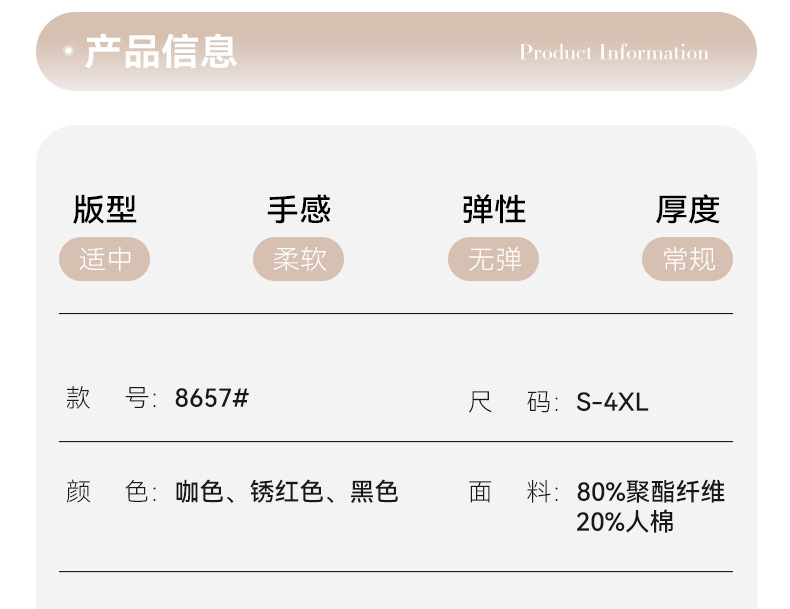
Task: Click the 款号 label
Action: pyautogui.click(x=111, y=398)
